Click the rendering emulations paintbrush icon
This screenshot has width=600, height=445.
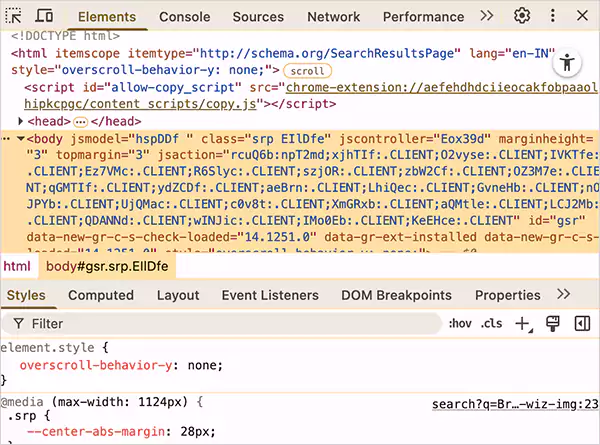pyautogui.click(x=551, y=324)
